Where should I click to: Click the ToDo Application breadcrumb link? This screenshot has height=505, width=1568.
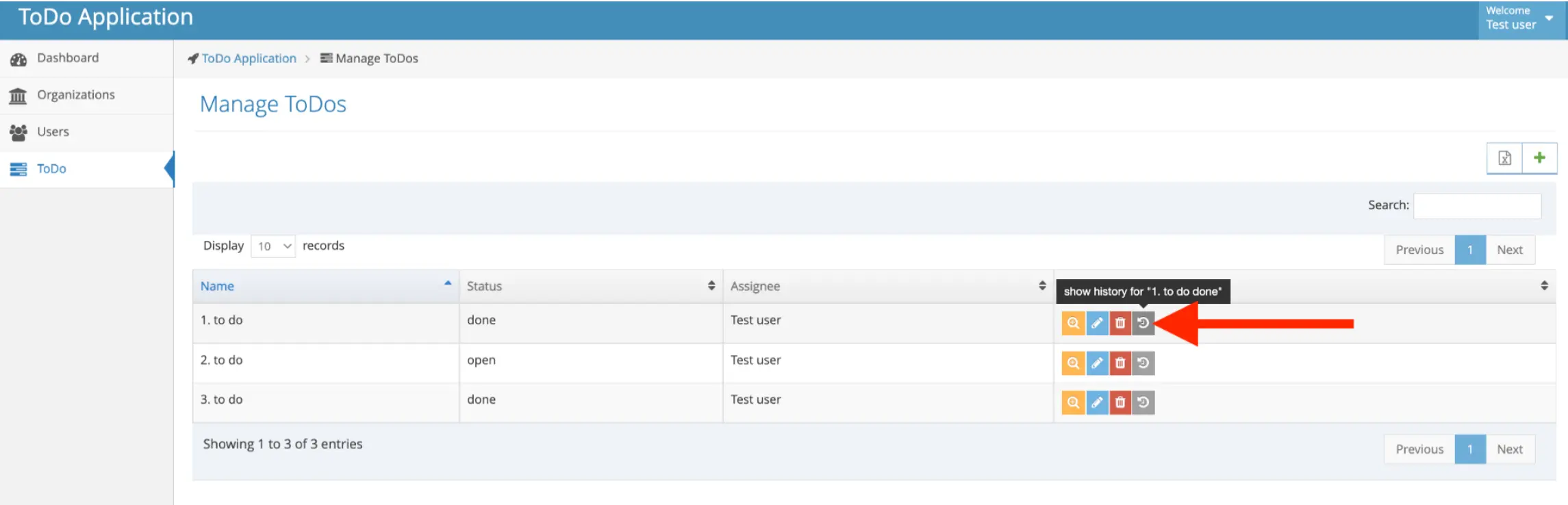point(249,59)
